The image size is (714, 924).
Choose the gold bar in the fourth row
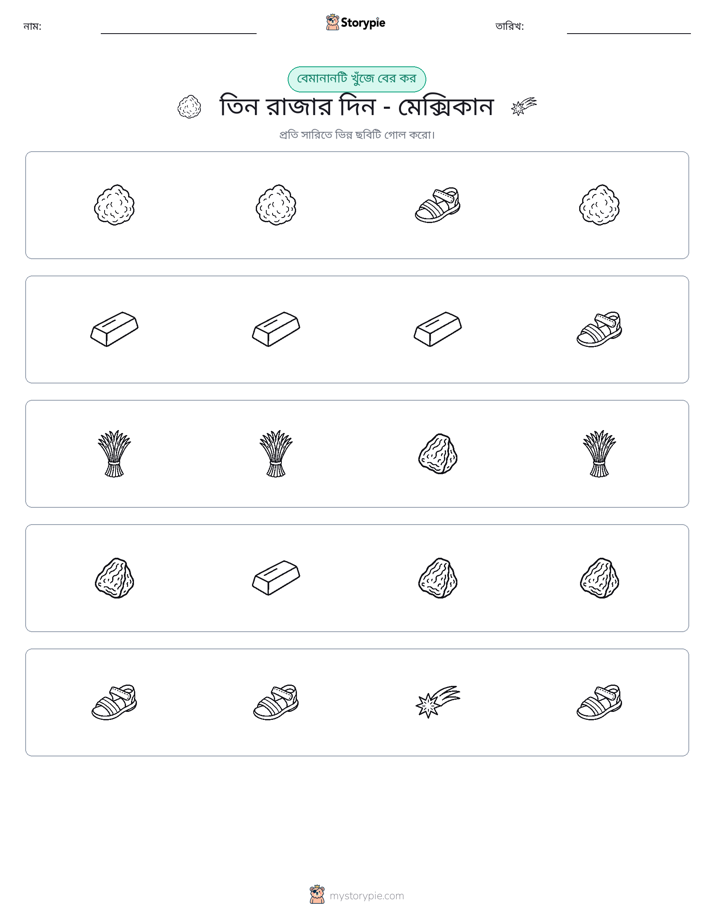click(x=276, y=578)
